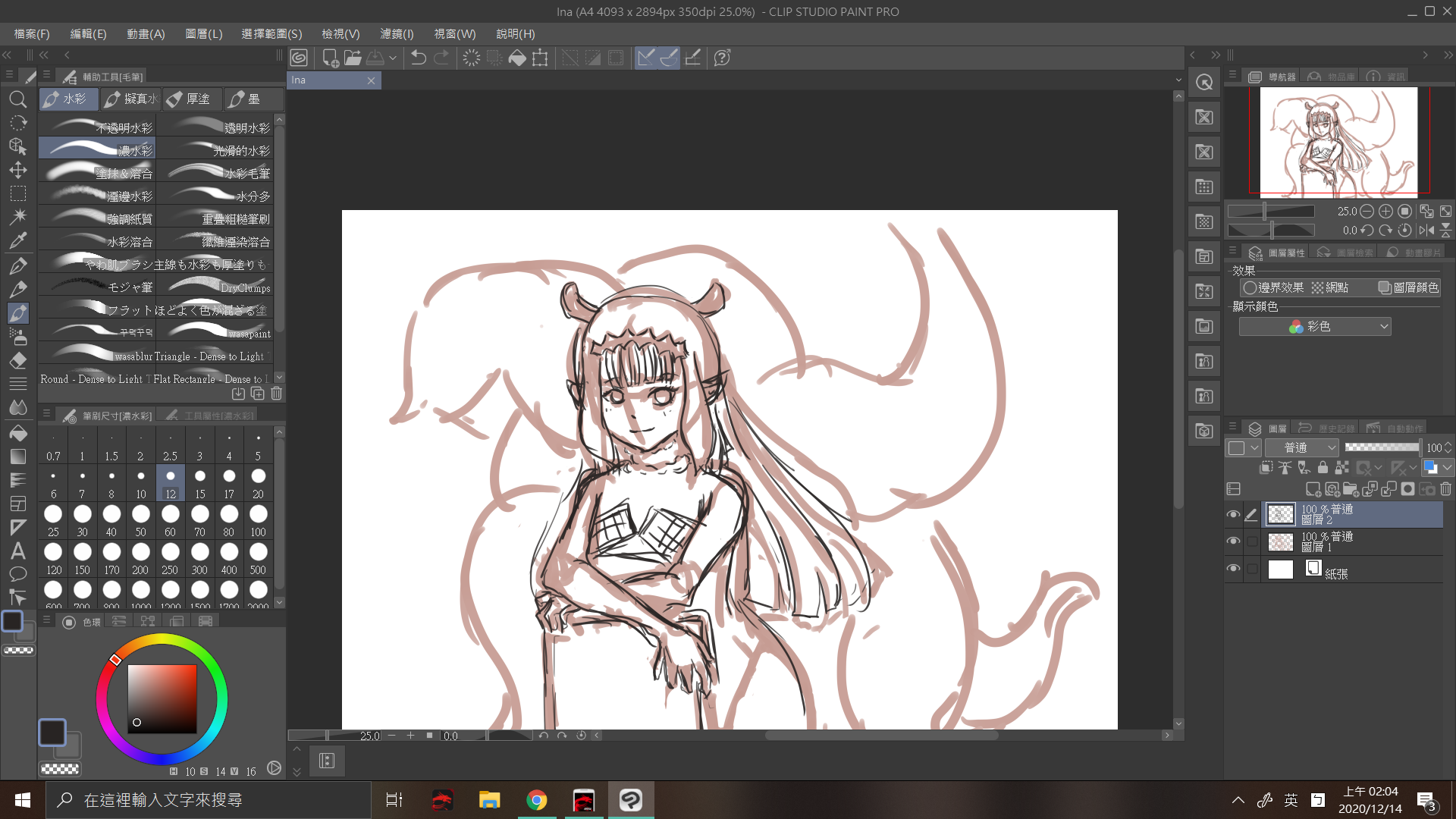Toggle 邊界效果 border effect
The width and height of the screenshot is (1456, 819).
(1273, 287)
